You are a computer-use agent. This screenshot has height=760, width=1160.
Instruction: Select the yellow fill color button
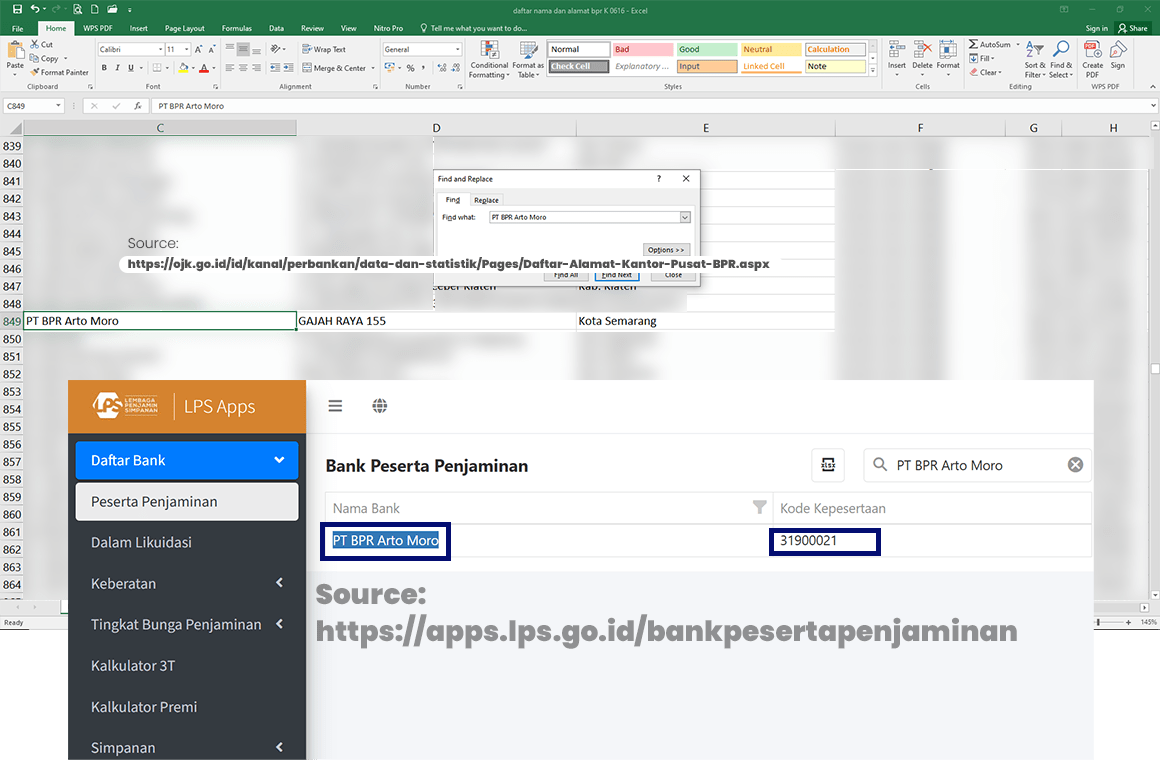(184, 68)
